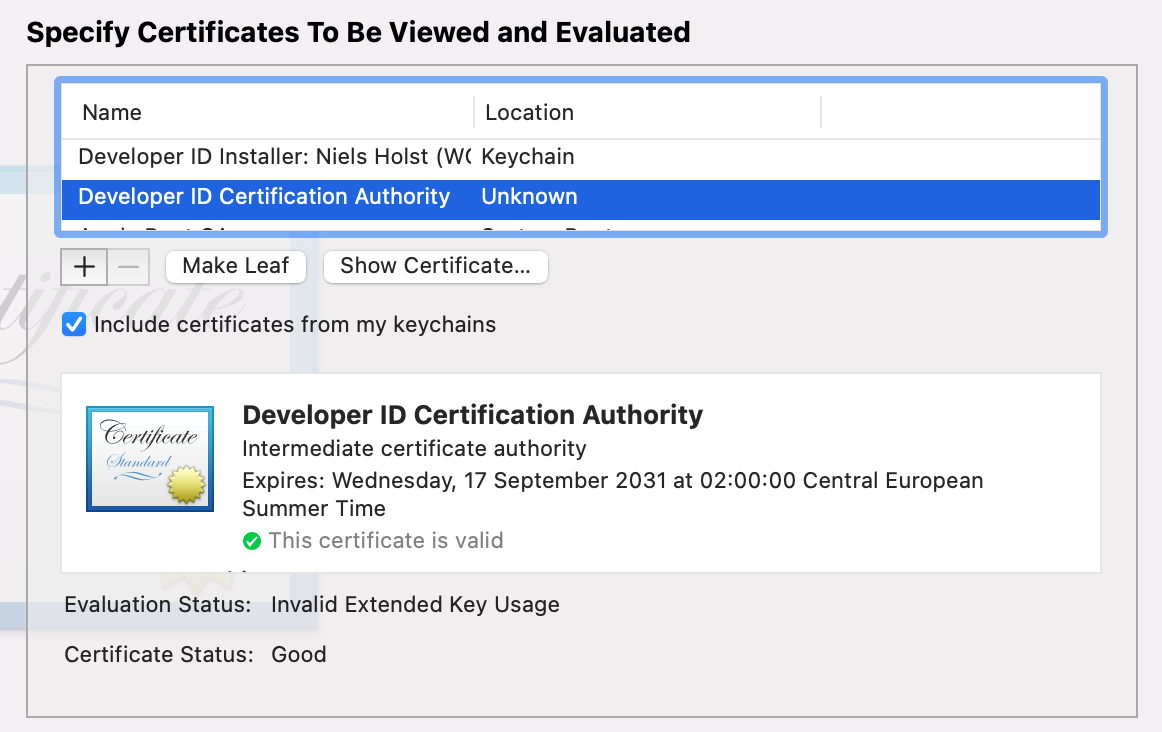Image resolution: width=1162 pixels, height=732 pixels.
Task: Click the bold Developer ID Certification Authority title
Action: [x=472, y=415]
